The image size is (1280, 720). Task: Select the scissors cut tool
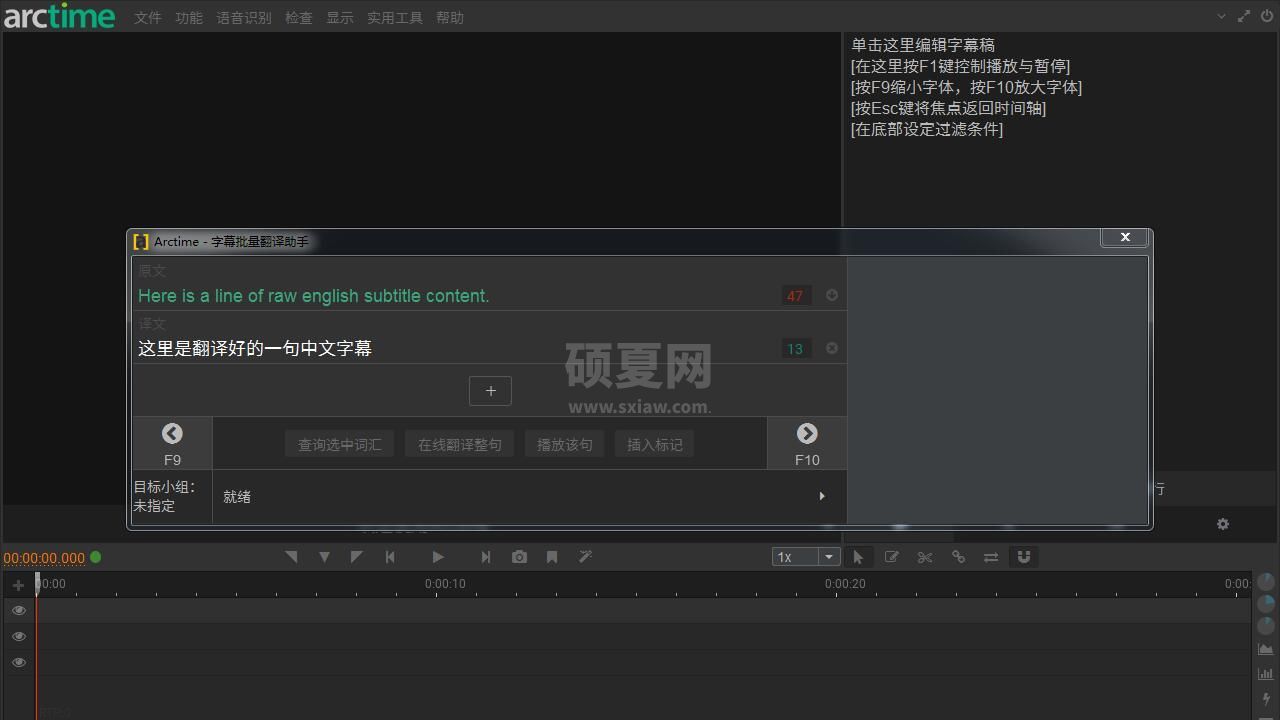coord(925,557)
